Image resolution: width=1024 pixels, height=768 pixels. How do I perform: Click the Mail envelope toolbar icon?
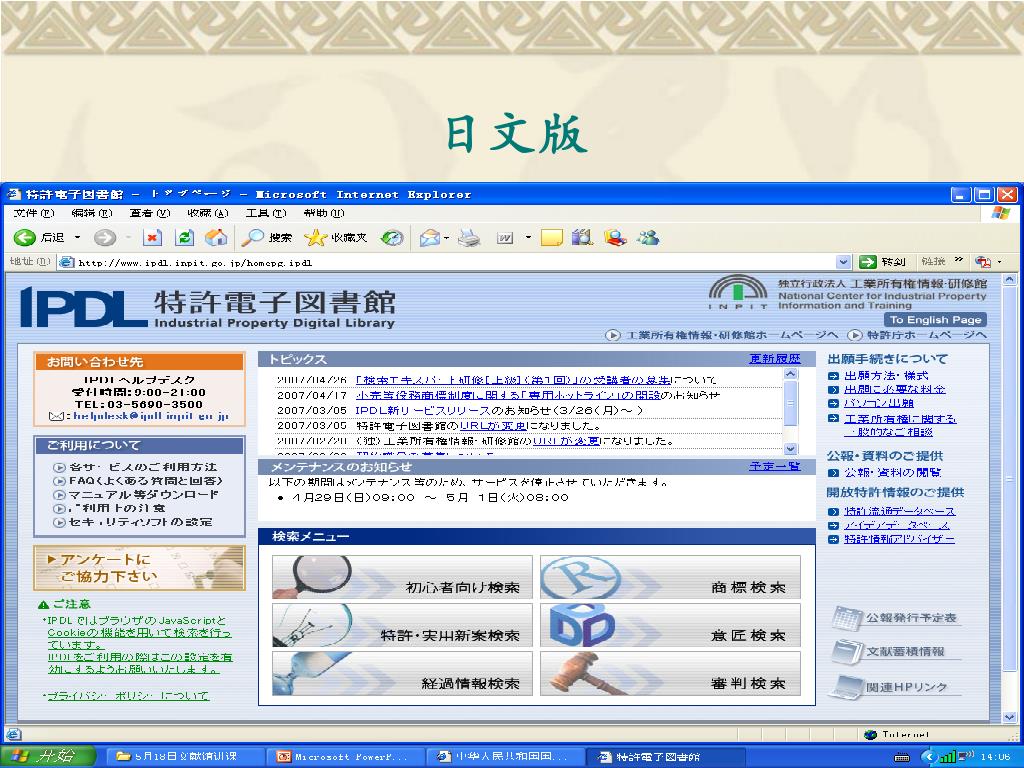tap(429, 238)
